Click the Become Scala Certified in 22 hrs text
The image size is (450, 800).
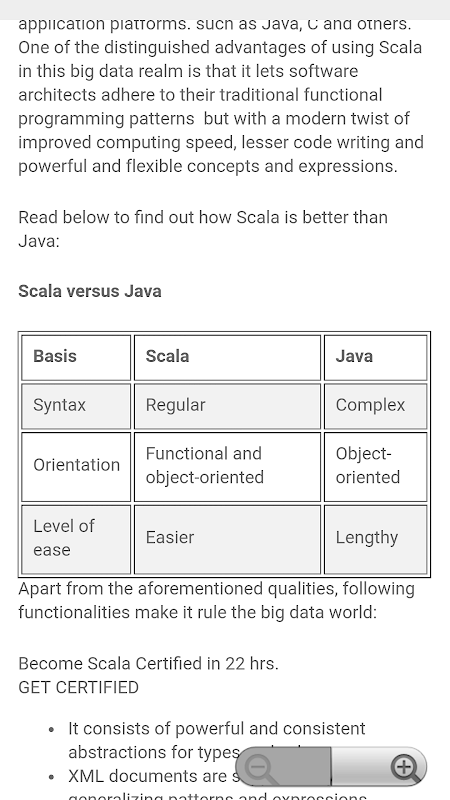[x=148, y=663]
